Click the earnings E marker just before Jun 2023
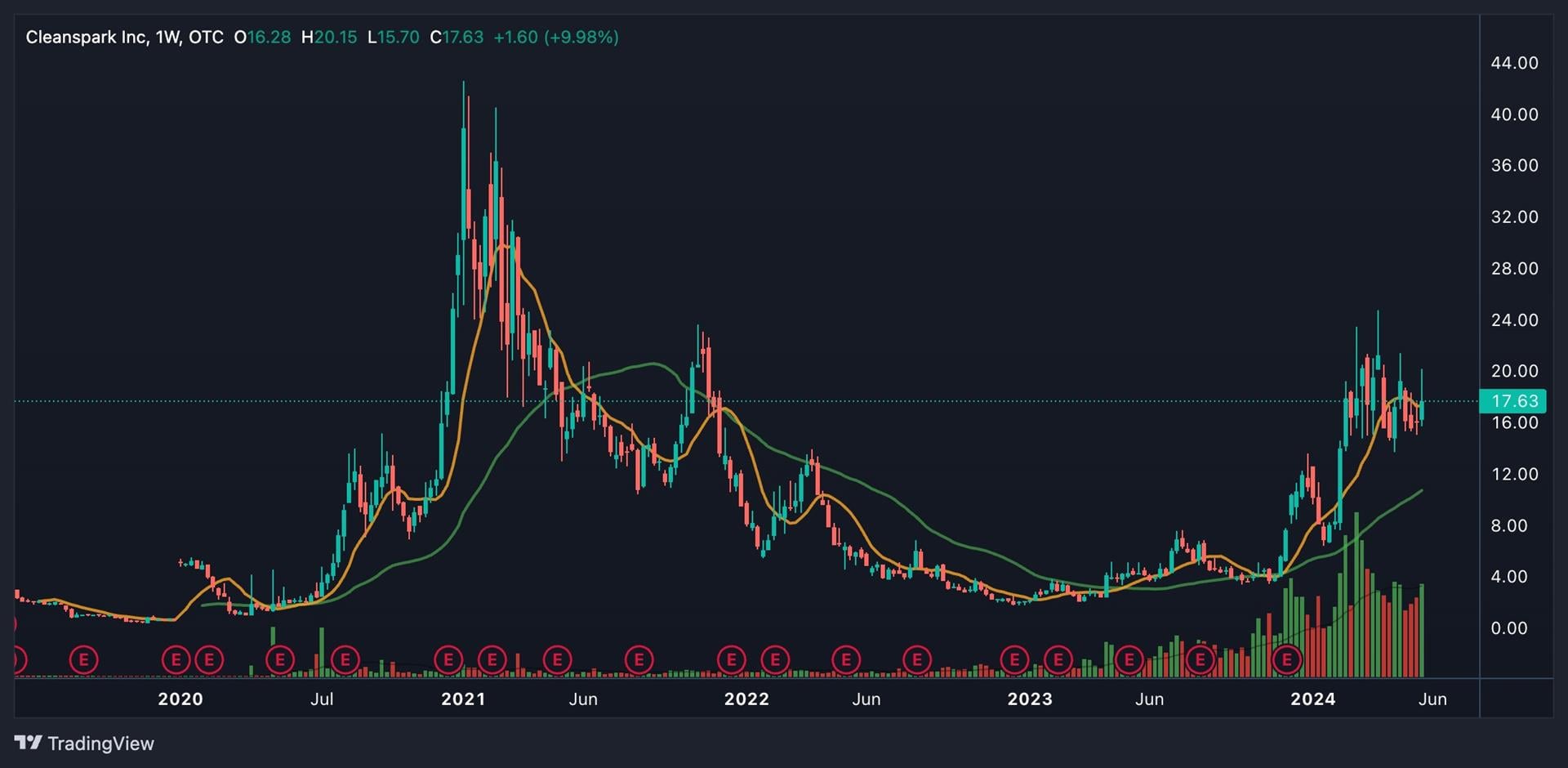Viewport: 1568px width, 768px height. coord(1129,659)
